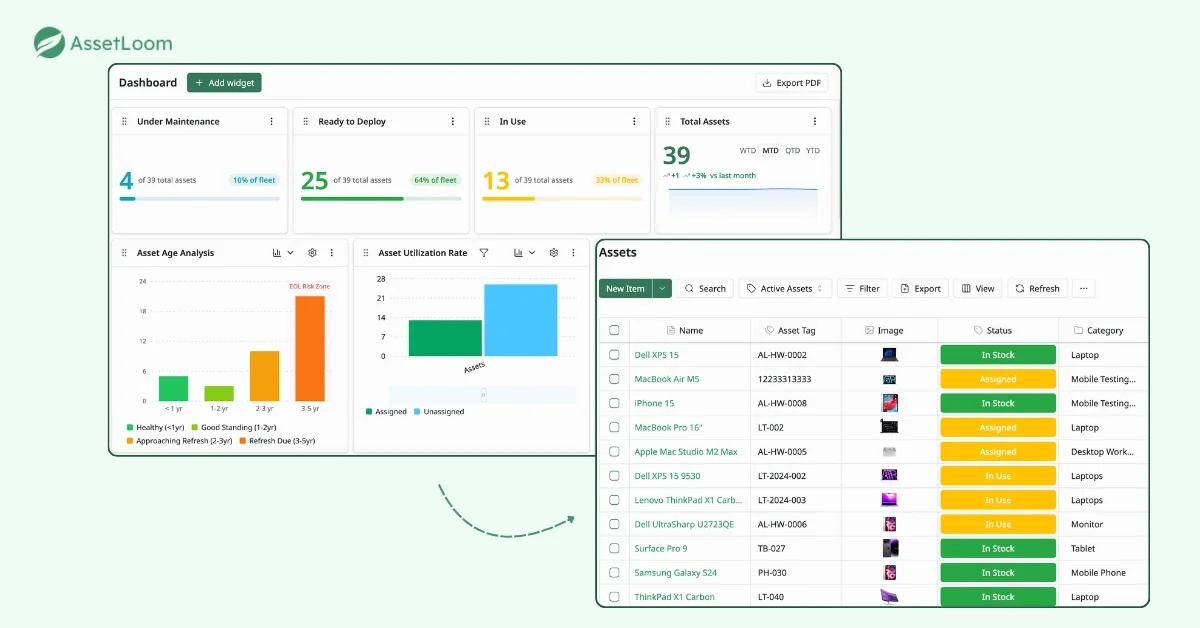This screenshot has height=628, width=1200.
Task: Click the Asset Utilization Rate drag handle
Action: (x=366, y=253)
